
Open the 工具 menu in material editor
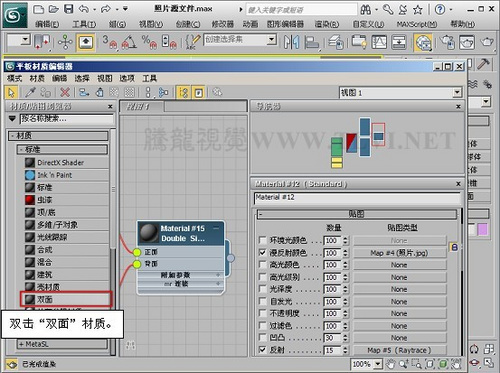click(x=149, y=78)
